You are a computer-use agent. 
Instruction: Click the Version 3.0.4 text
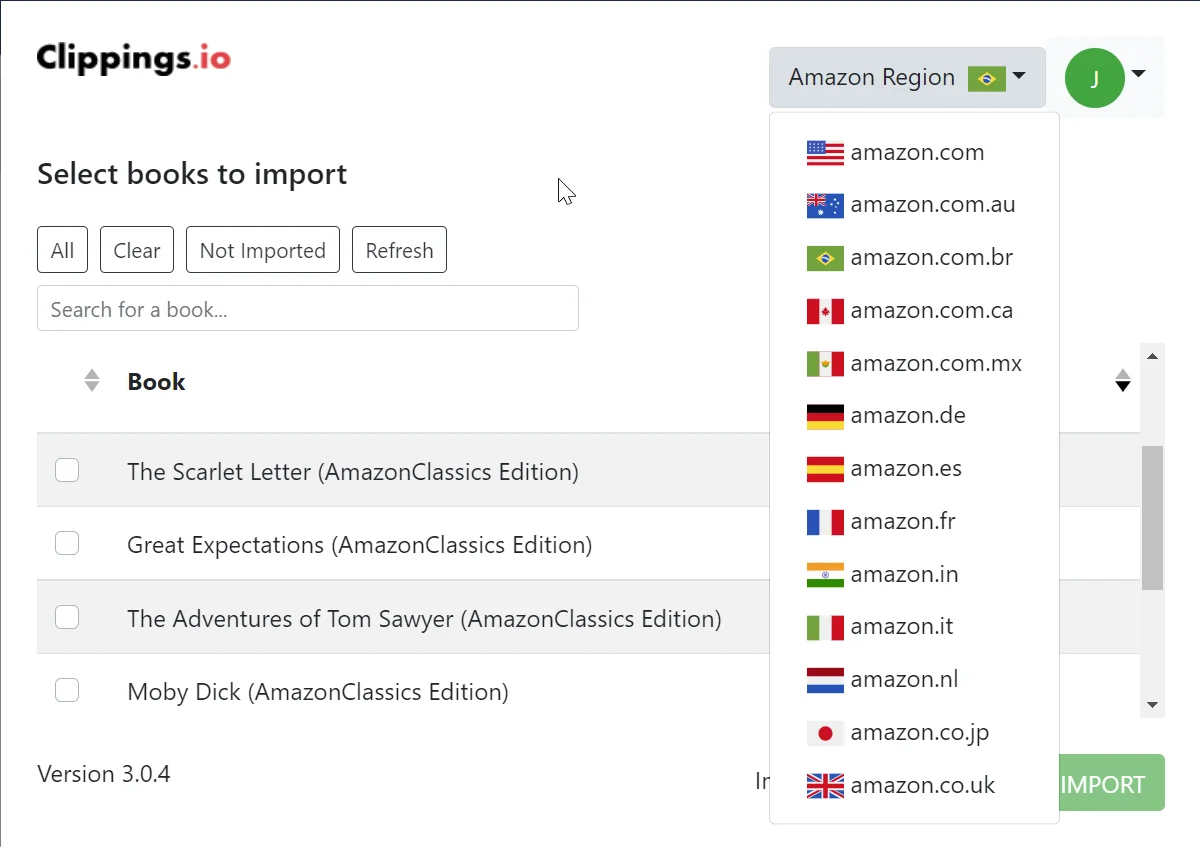tap(104, 774)
